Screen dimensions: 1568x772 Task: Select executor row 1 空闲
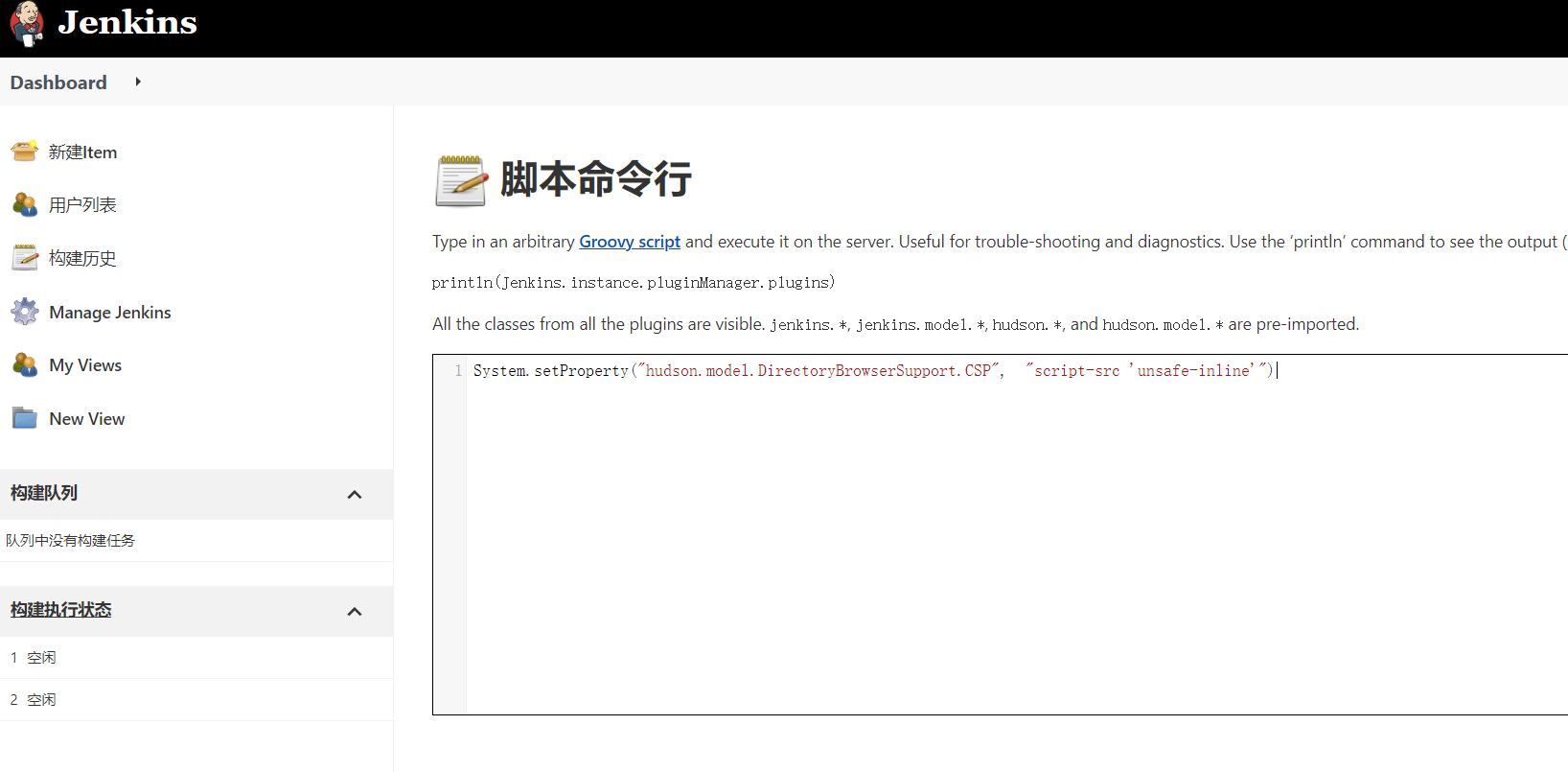click(196, 658)
